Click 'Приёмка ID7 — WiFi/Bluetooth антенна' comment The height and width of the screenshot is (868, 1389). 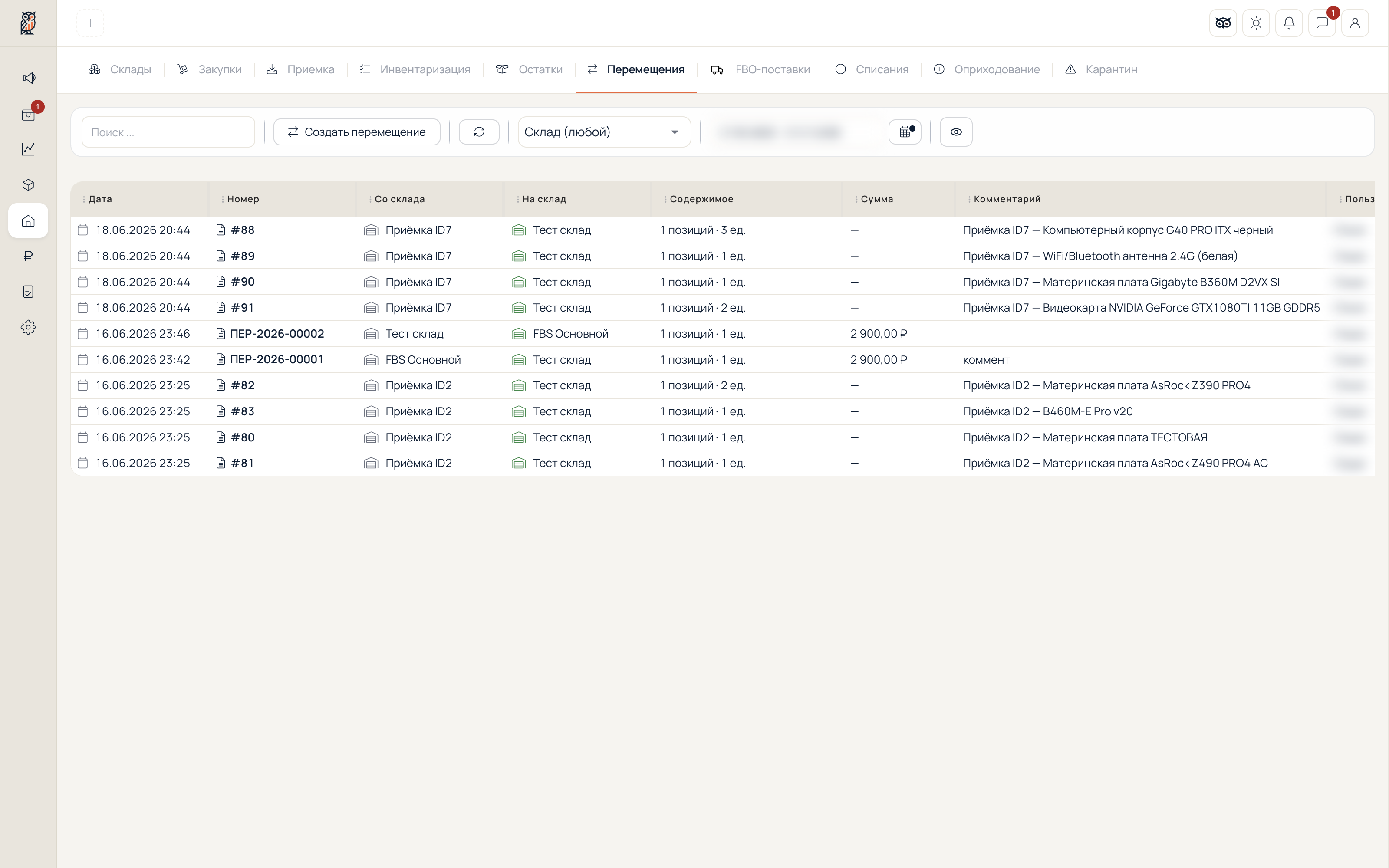[x=1100, y=256]
